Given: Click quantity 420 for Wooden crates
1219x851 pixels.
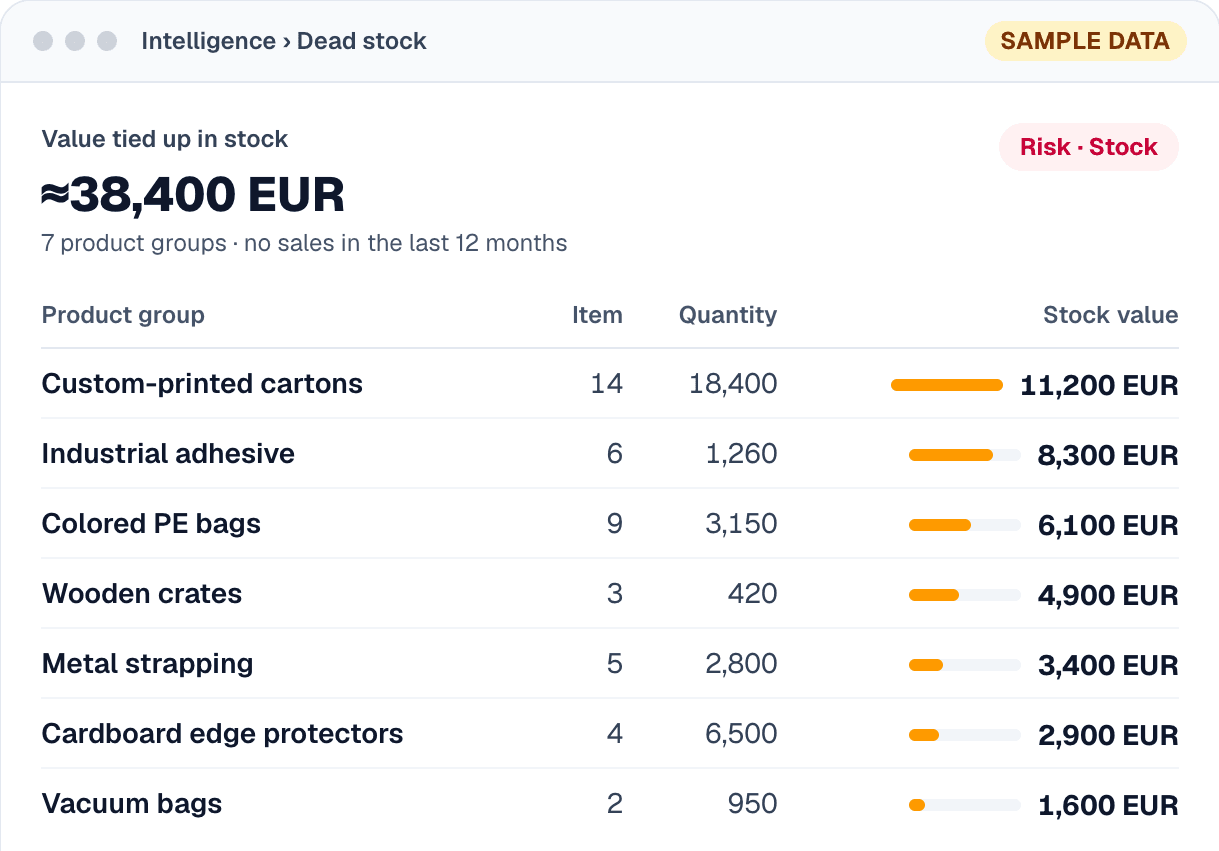Looking at the screenshot, I should 753,594.
